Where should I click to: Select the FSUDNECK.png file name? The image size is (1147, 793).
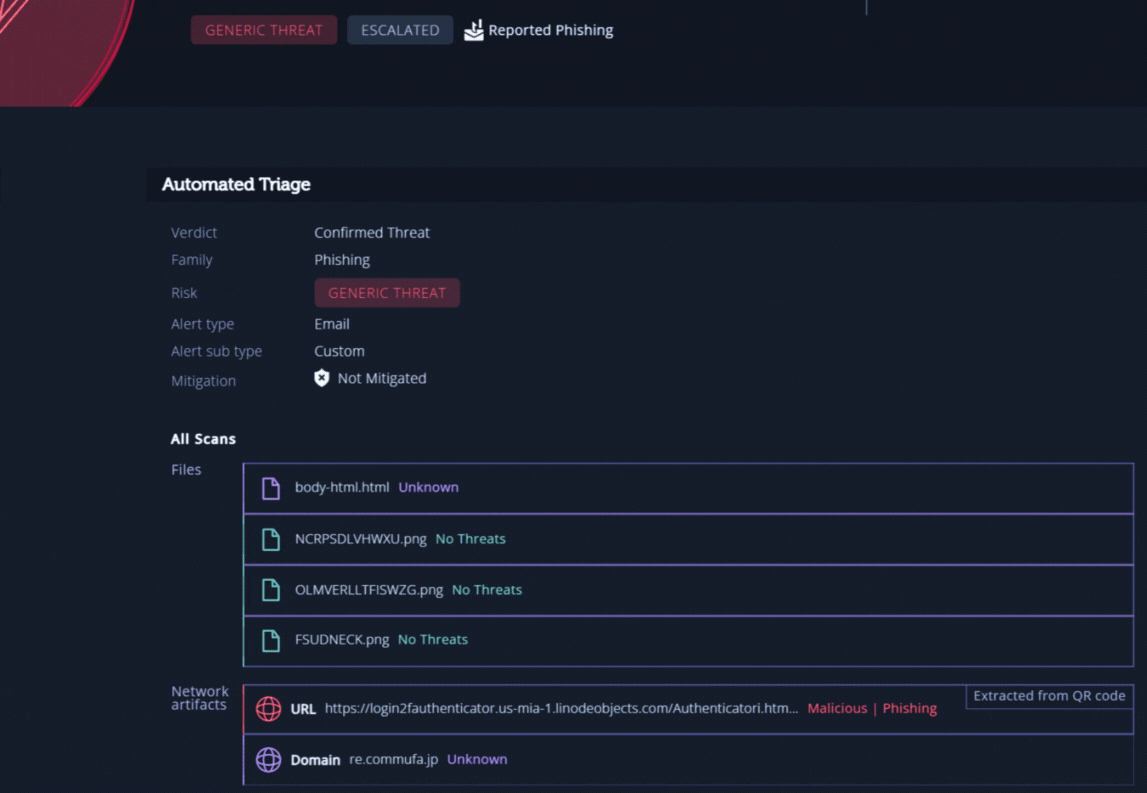[342, 640]
